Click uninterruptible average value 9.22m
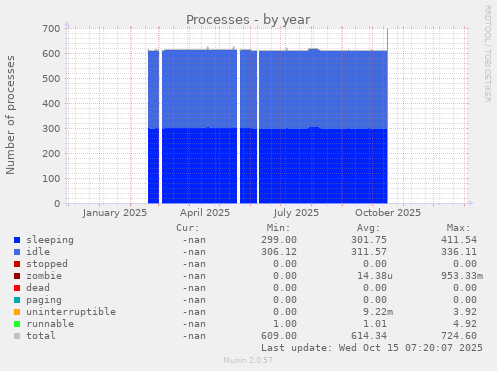 point(378,312)
